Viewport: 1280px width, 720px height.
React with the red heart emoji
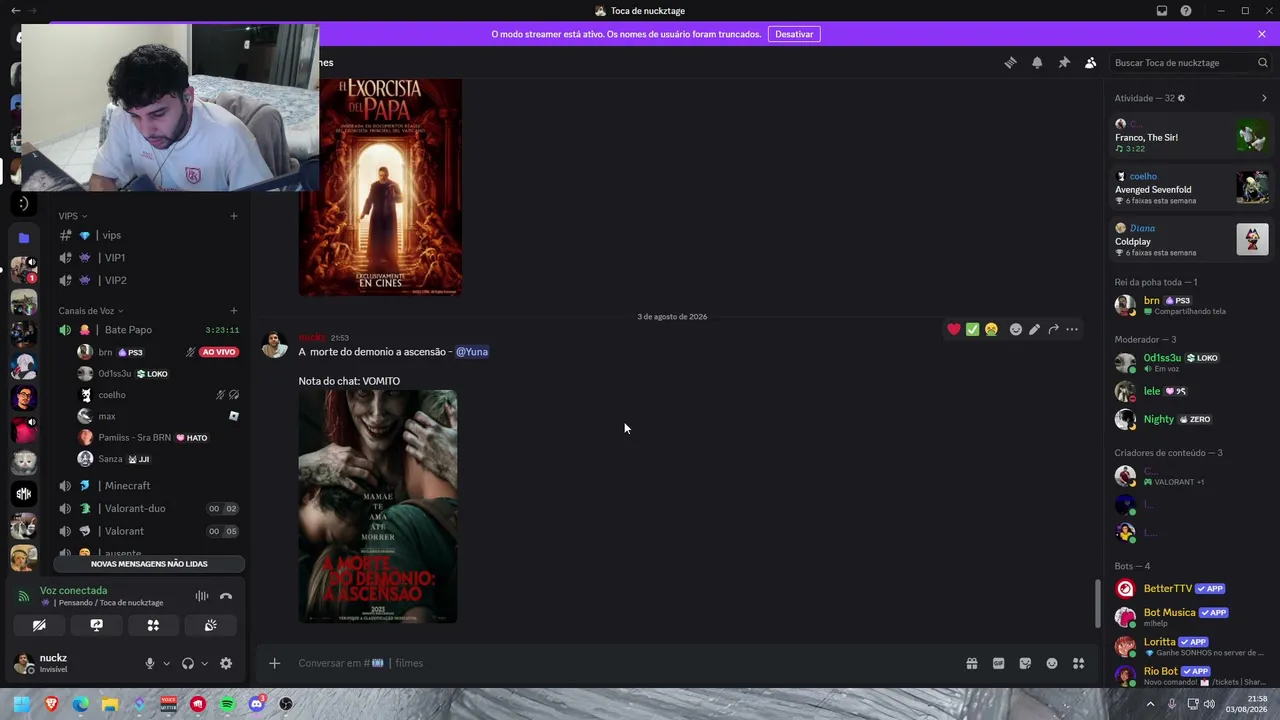pos(954,329)
